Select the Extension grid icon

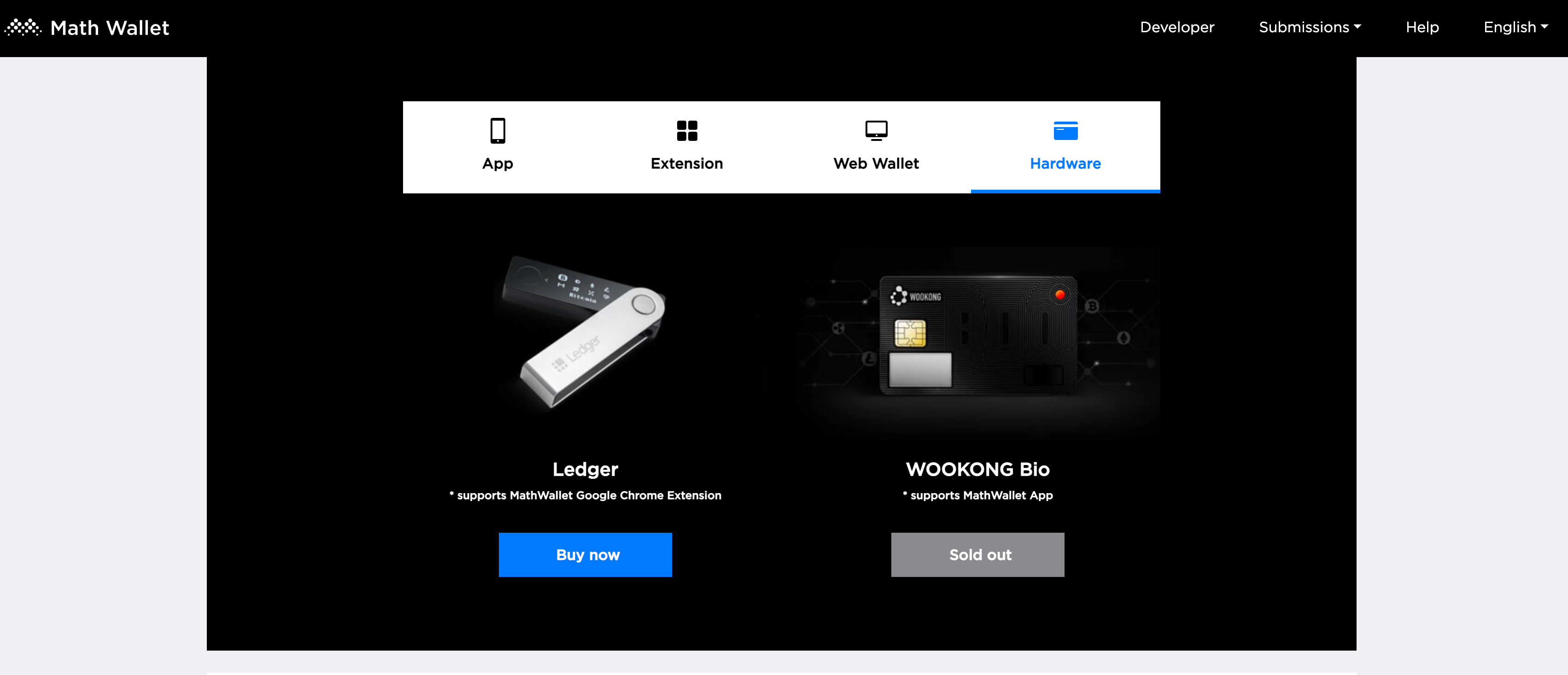tap(687, 130)
